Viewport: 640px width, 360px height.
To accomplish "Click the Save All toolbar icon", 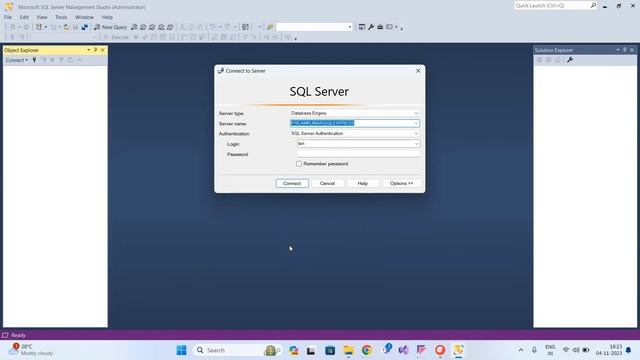I will 84,27.
